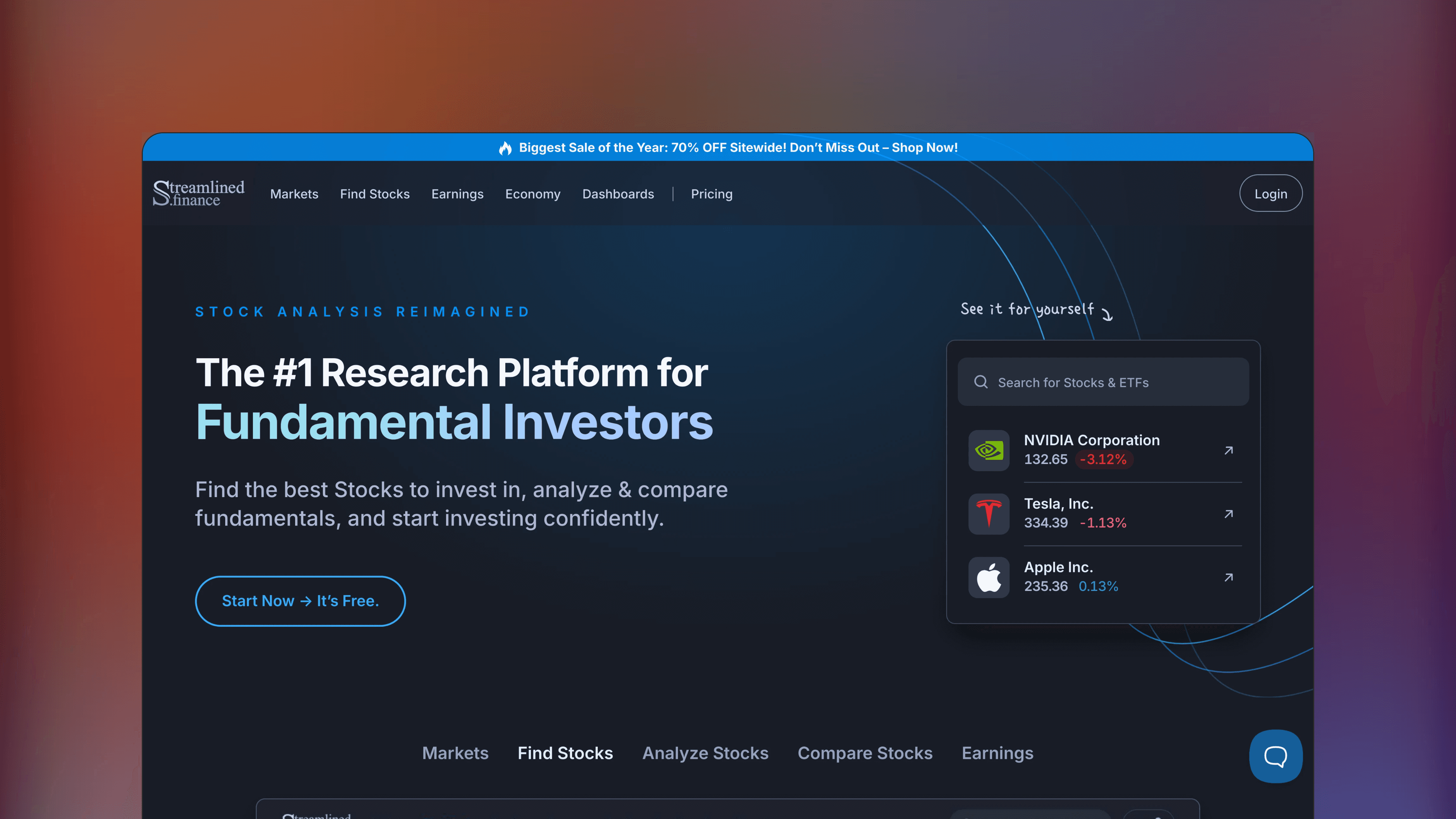Select the Tesla company logo
This screenshot has width=1456, height=819.
tap(988, 514)
